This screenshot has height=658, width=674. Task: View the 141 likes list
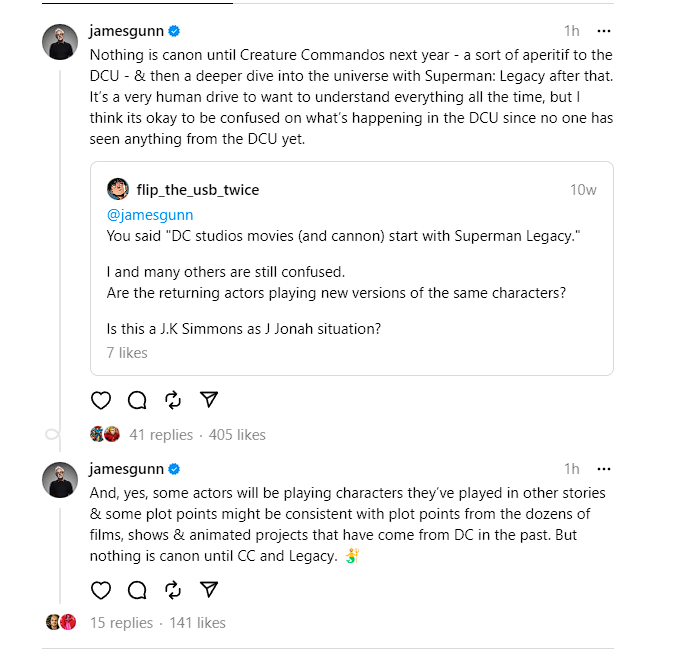tap(197, 623)
